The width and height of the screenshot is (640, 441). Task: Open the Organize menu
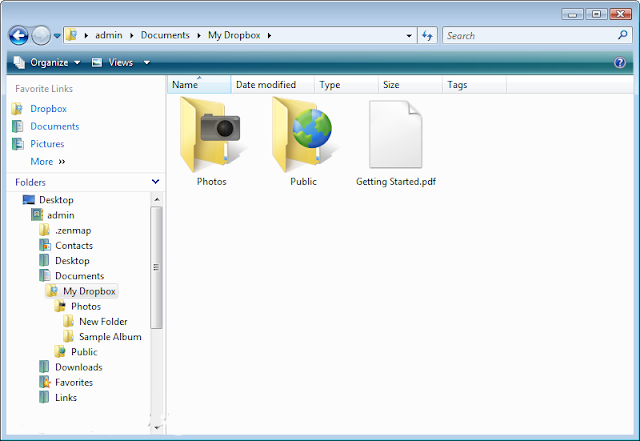click(47, 62)
